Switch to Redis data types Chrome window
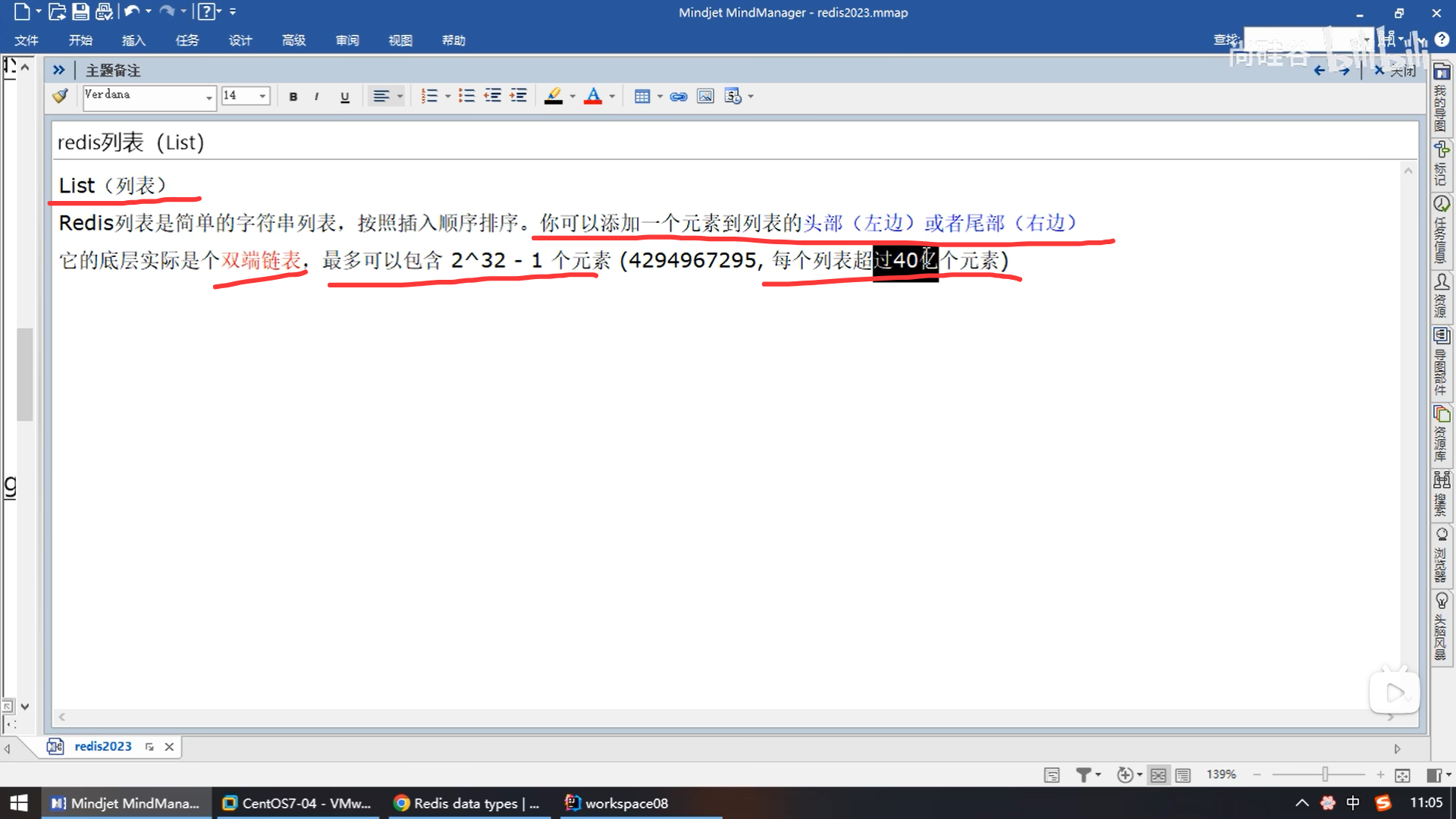 coord(466,803)
